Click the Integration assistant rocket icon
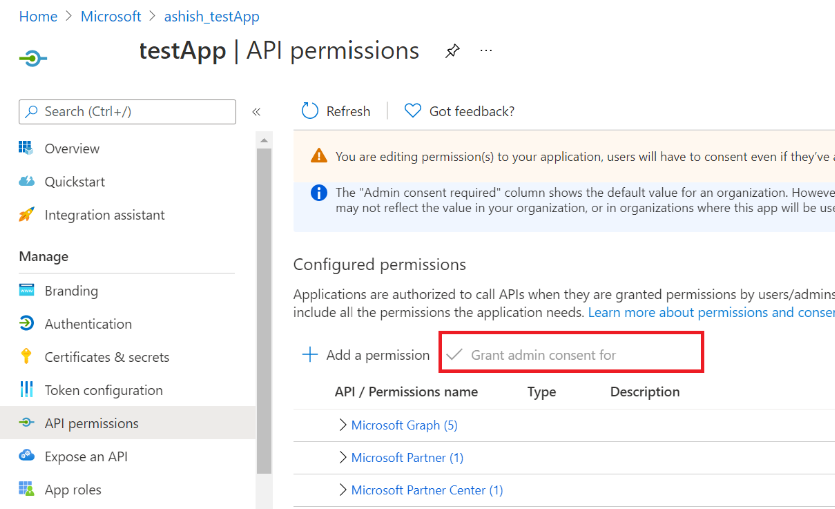Image resolution: width=835 pixels, height=509 pixels. (27, 215)
